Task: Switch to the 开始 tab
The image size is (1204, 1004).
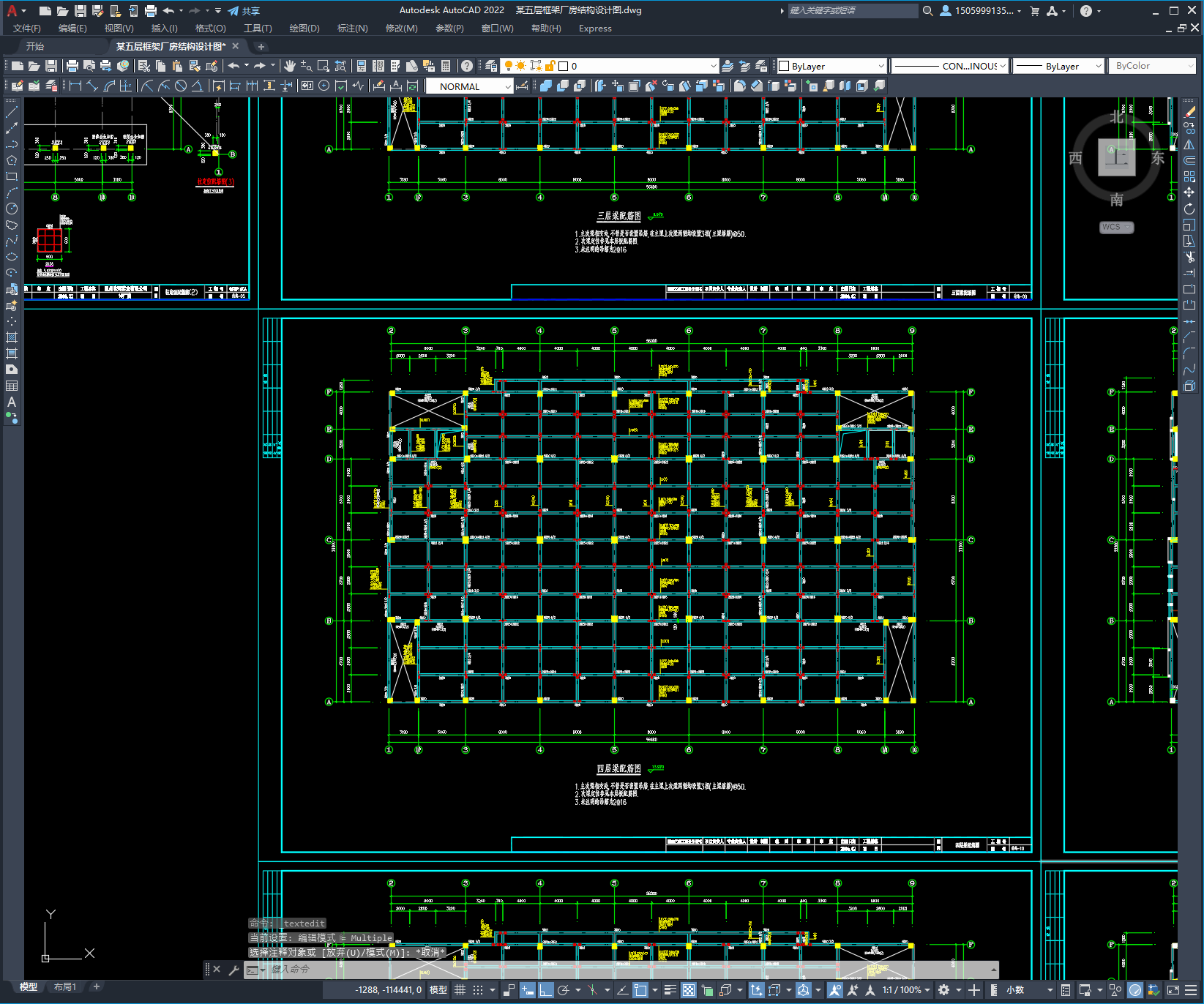Action: coord(35,46)
